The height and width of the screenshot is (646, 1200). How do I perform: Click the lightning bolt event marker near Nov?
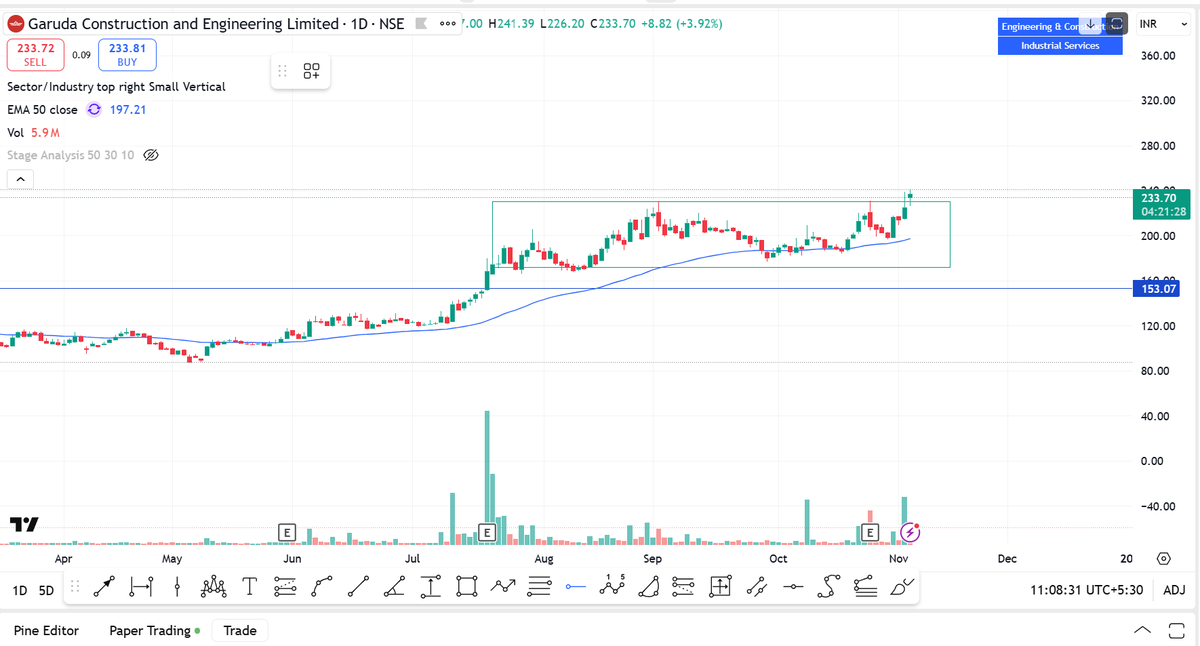click(910, 532)
